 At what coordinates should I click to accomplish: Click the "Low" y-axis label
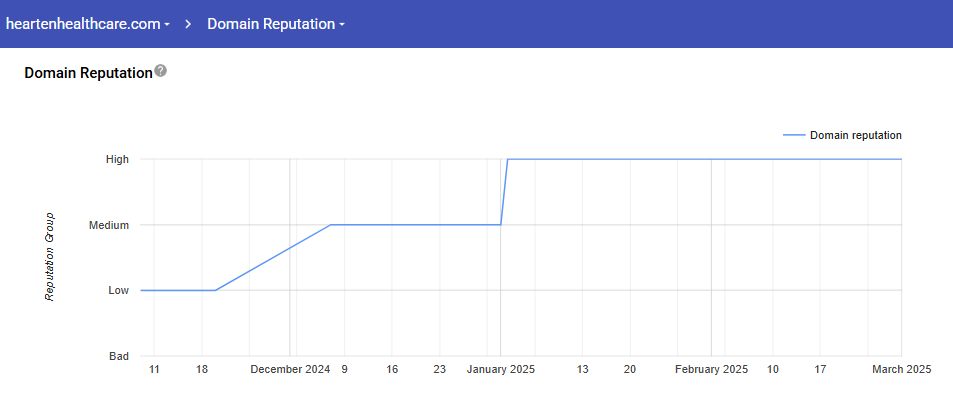point(118,290)
